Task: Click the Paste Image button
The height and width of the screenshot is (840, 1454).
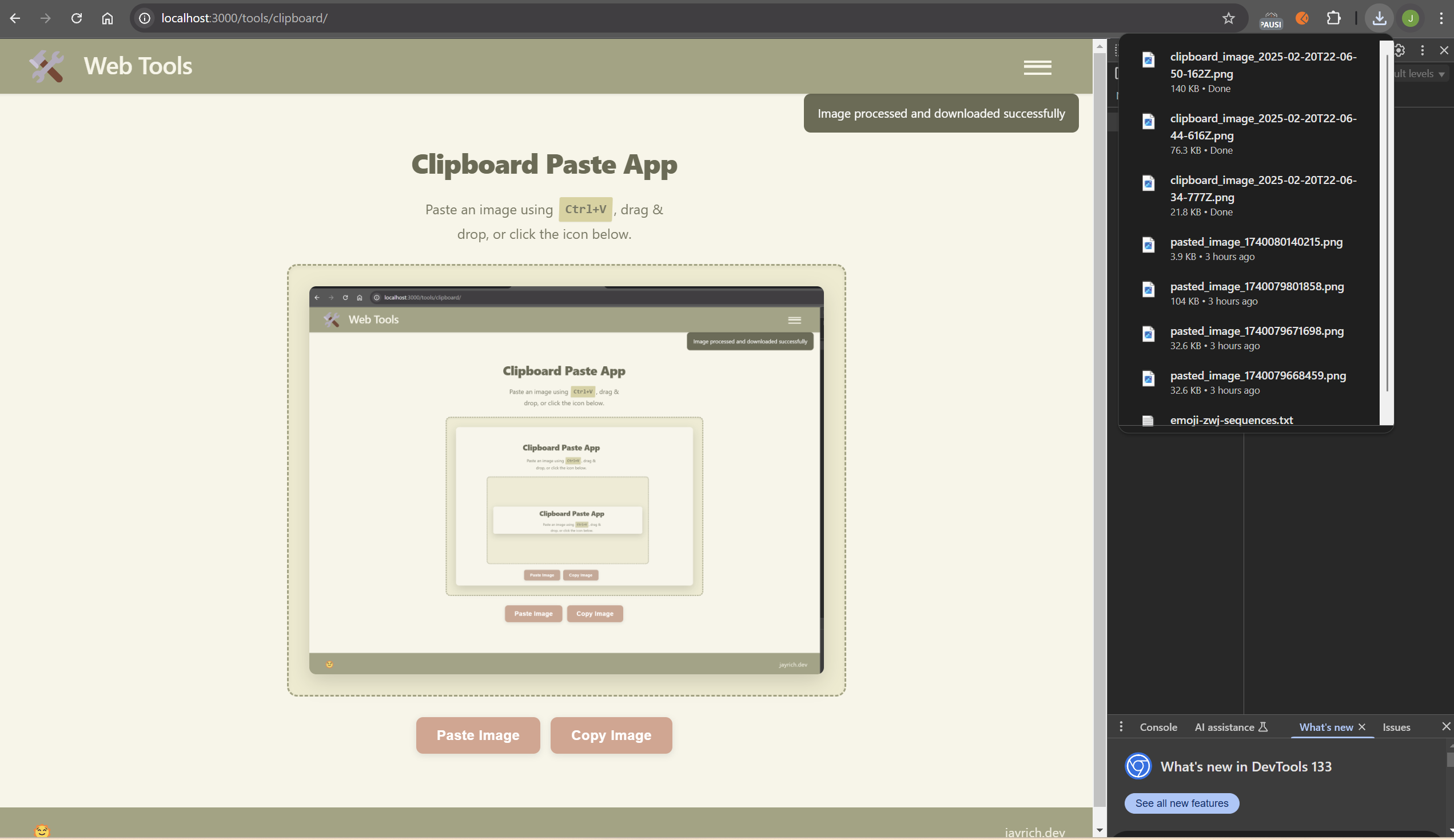Action: [478, 734]
